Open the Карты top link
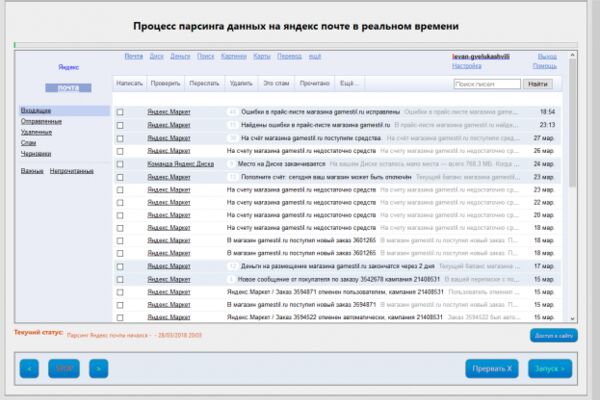The image size is (600, 400). (x=262, y=56)
